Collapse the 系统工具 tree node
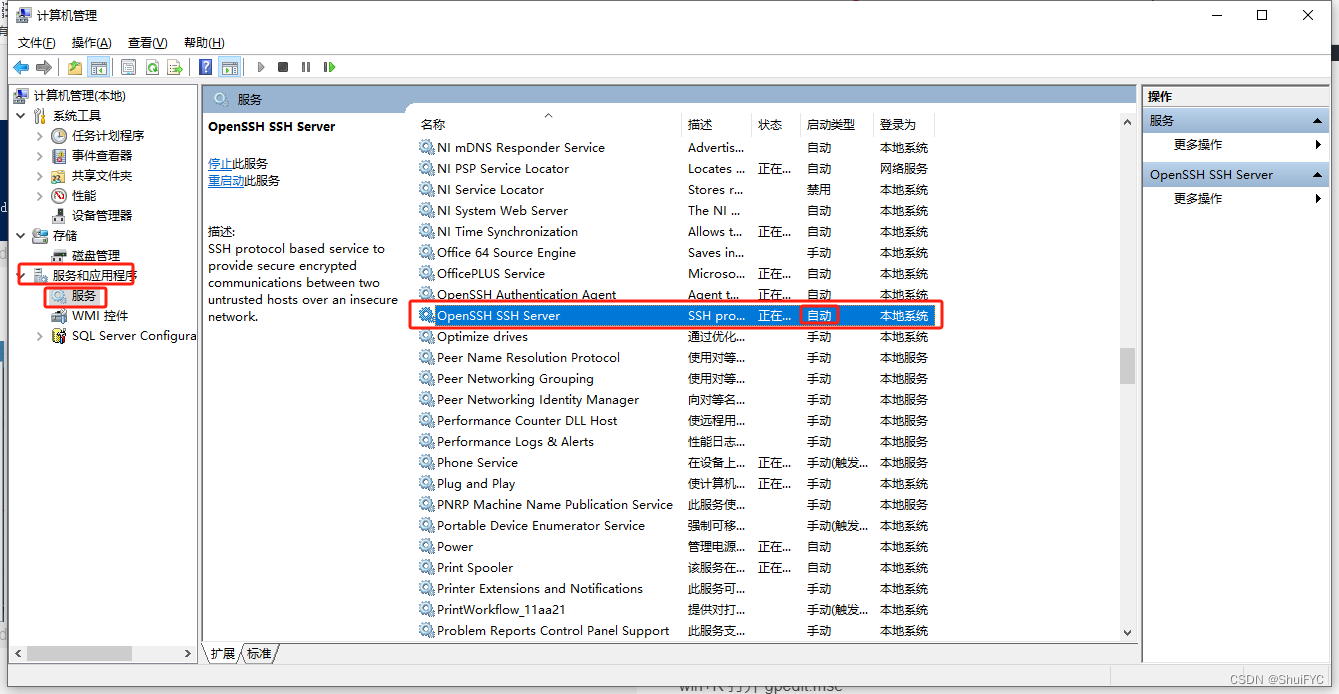The height and width of the screenshot is (694, 1339). pos(22,115)
